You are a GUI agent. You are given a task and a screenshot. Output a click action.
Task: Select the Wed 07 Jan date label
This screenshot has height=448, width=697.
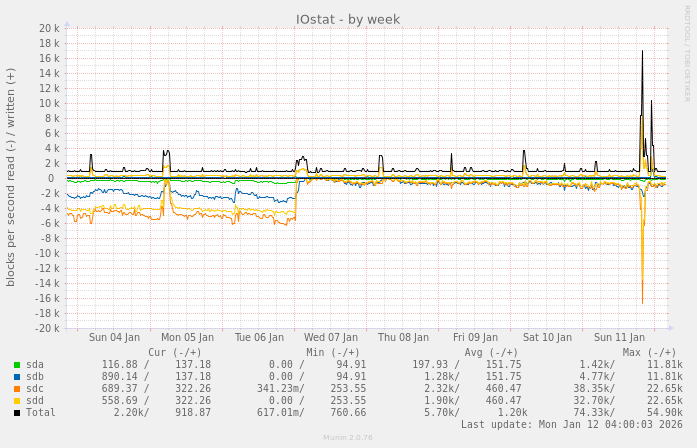point(331,338)
